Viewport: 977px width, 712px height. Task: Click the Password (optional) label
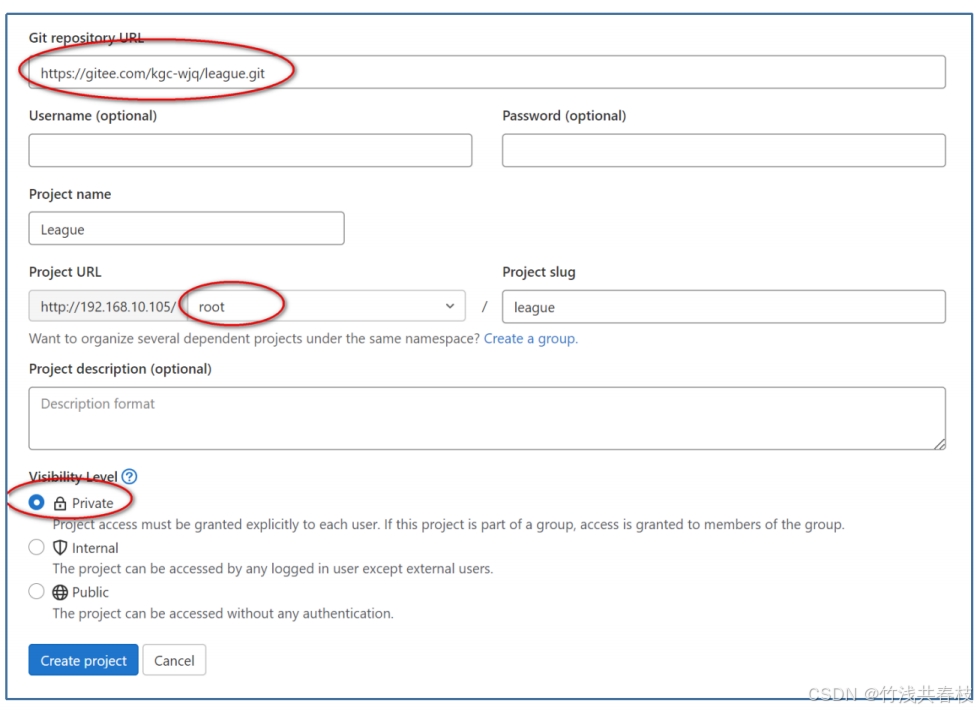click(565, 116)
